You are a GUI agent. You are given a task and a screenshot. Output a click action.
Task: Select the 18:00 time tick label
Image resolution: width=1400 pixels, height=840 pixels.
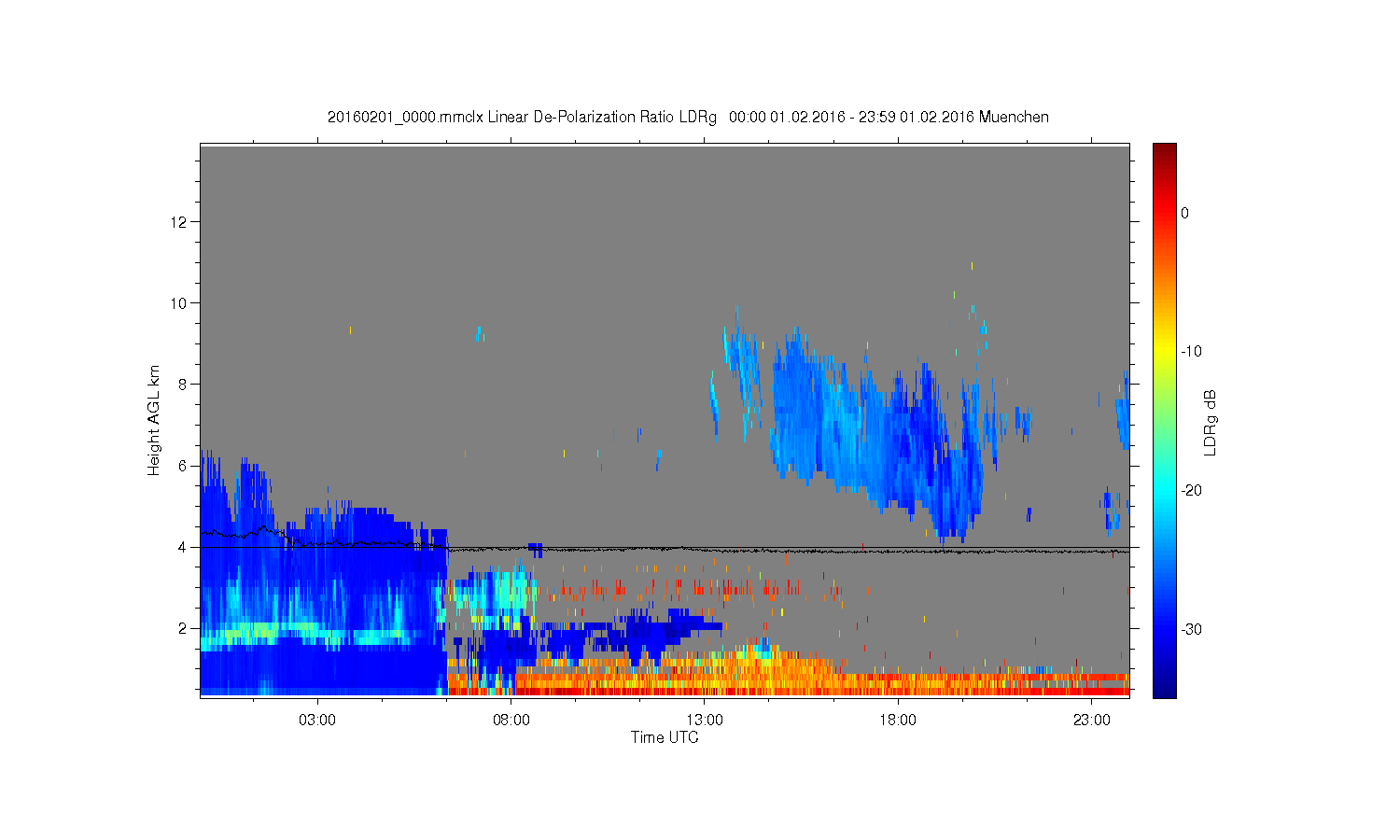[x=898, y=721]
